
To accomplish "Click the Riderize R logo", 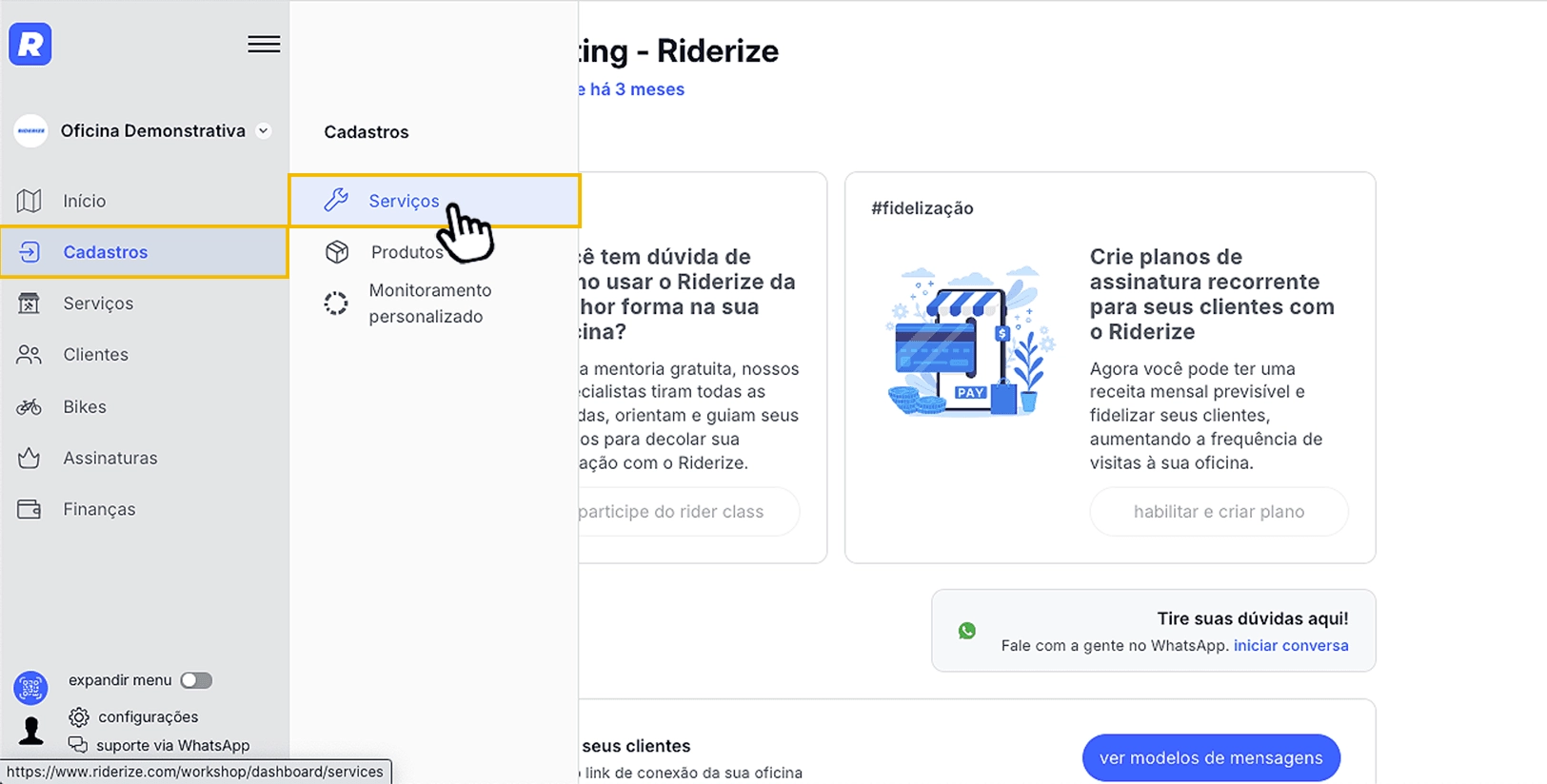I will coord(30,45).
